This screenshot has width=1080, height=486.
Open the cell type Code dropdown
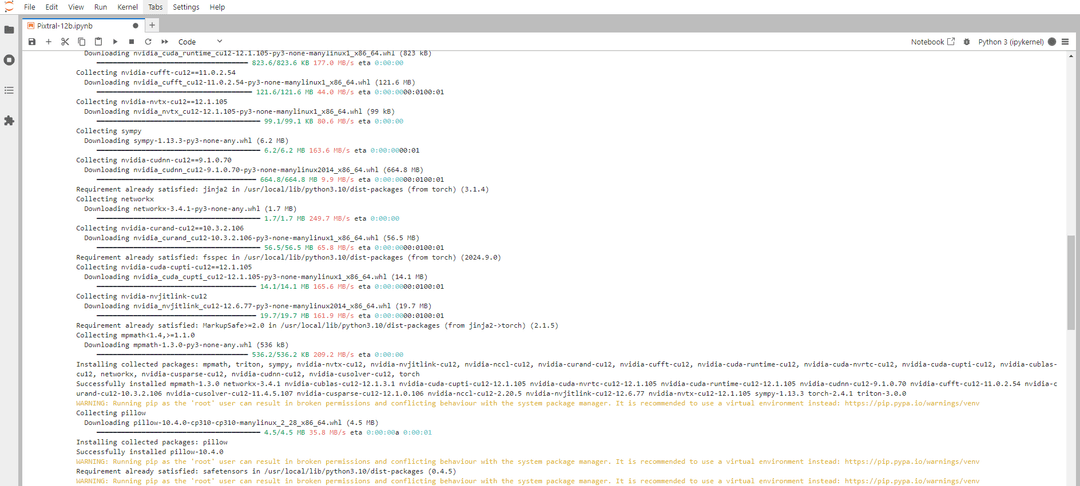click(200, 42)
